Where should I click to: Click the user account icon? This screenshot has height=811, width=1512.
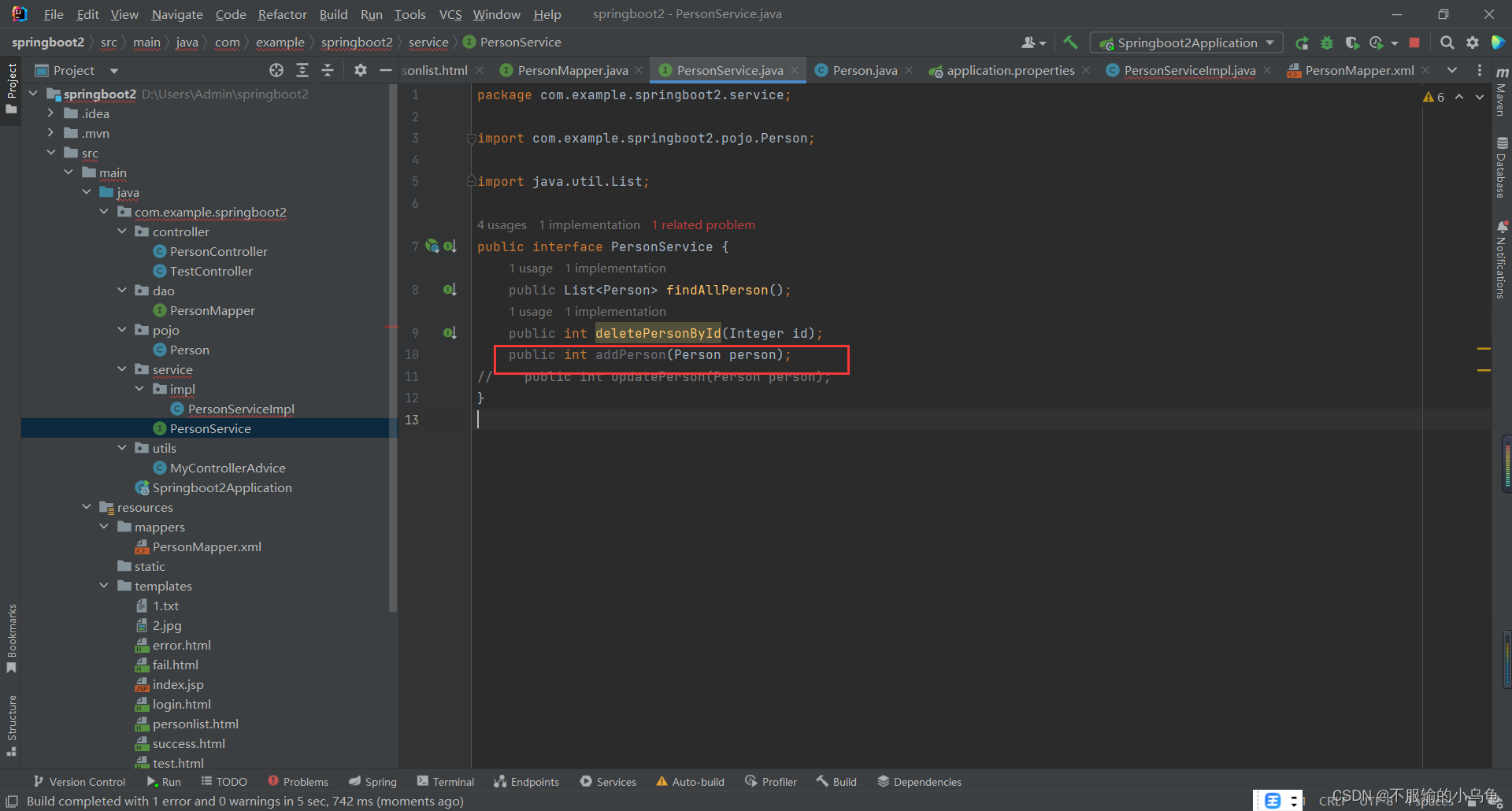tap(1033, 43)
